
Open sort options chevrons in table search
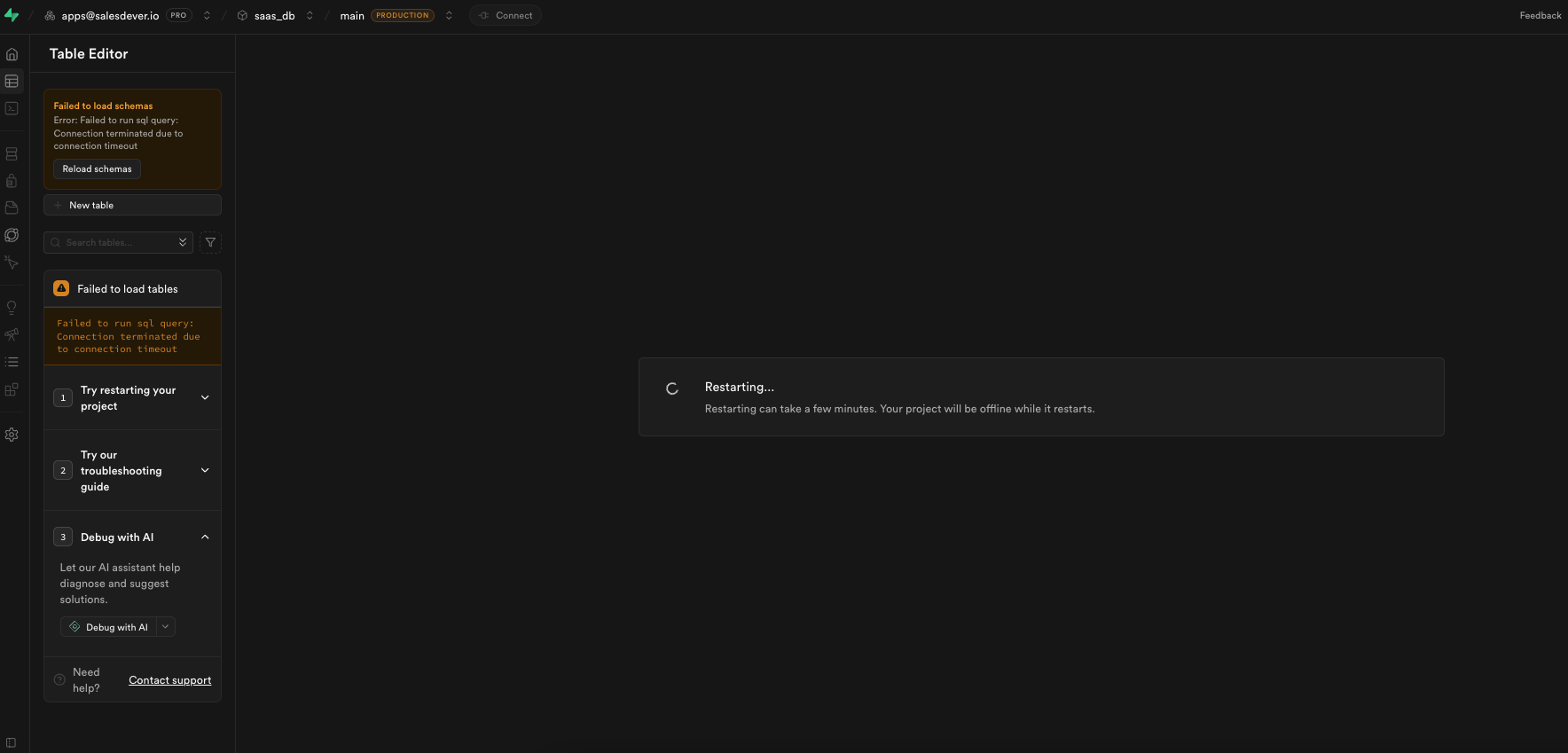(x=183, y=242)
